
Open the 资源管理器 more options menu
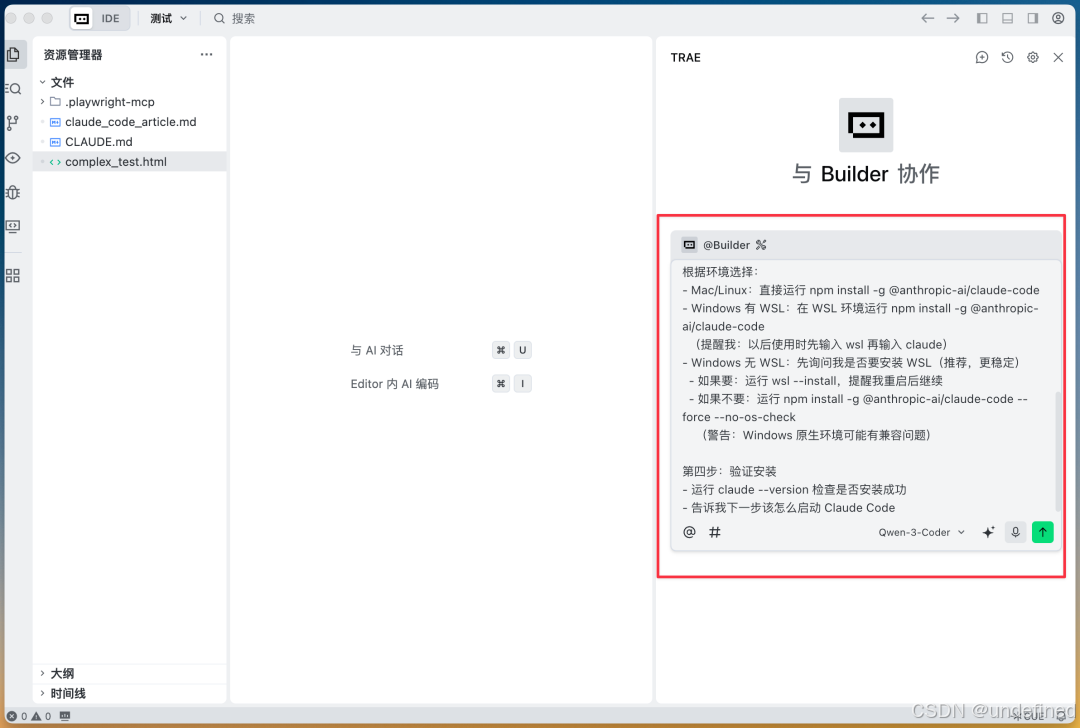coord(207,54)
